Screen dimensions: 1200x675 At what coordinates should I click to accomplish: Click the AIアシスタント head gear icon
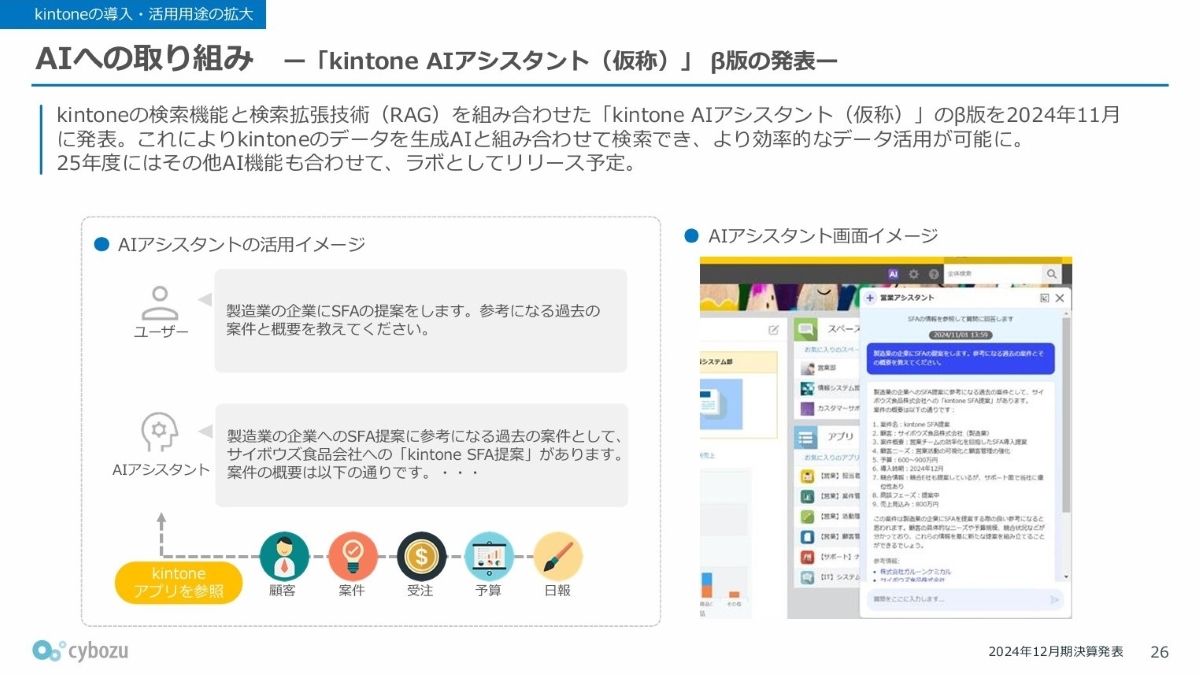coord(160,432)
